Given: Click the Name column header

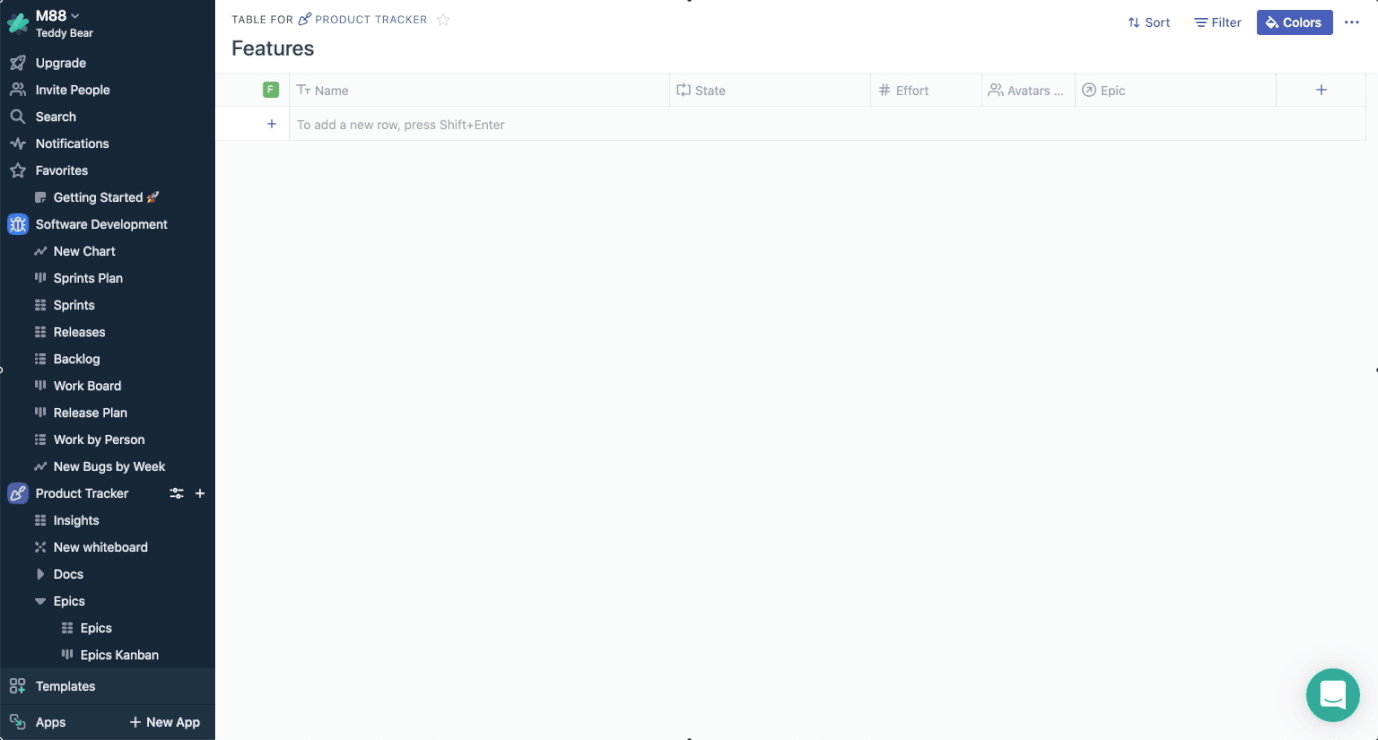Looking at the screenshot, I should 331,90.
